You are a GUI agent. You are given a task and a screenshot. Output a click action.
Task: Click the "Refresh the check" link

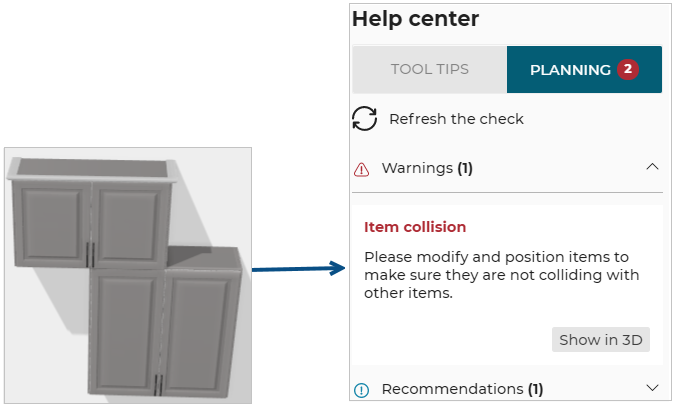coord(456,119)
